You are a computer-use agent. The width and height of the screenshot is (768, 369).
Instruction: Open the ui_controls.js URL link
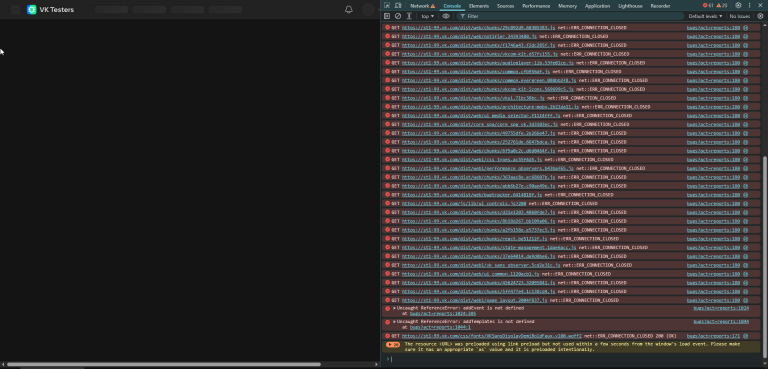point(464,203)
